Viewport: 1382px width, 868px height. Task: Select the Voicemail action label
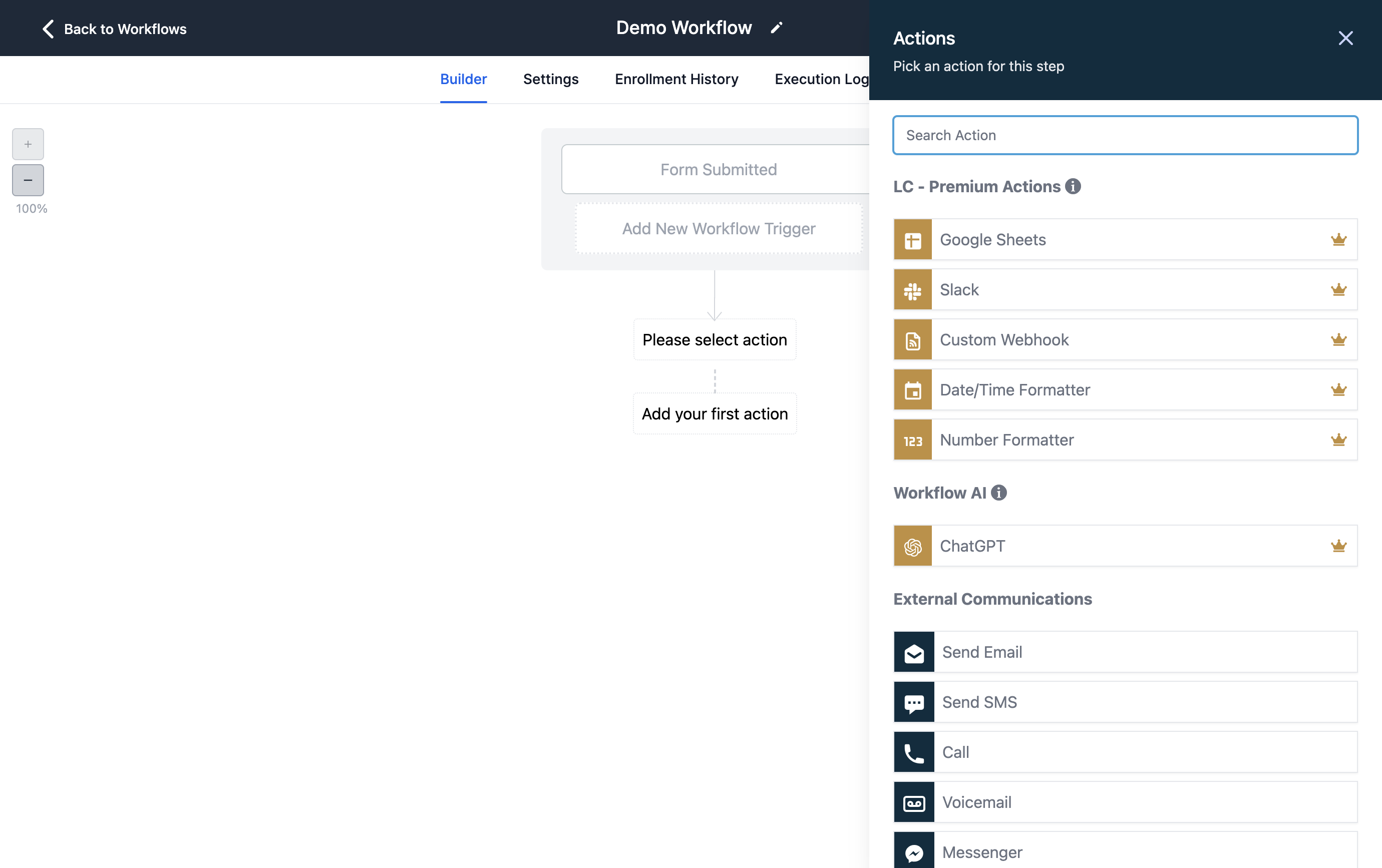[x=977, y=802]
